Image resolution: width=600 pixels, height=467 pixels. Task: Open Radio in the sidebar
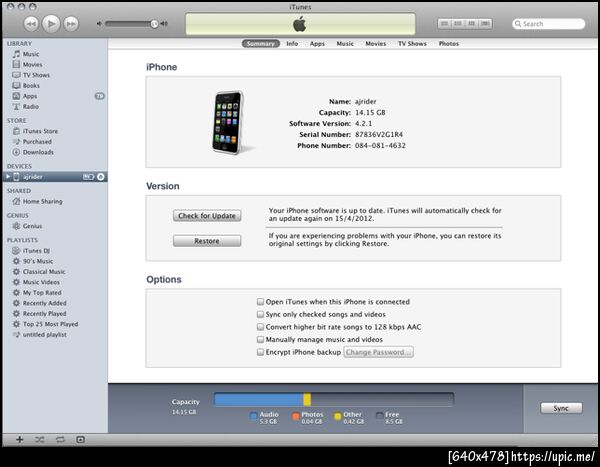click(26, 106)
